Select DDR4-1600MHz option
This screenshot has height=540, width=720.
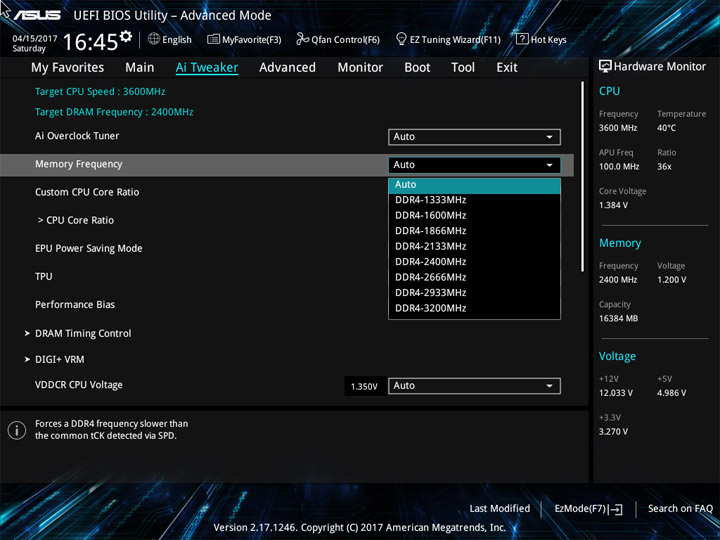click(474, 216)
